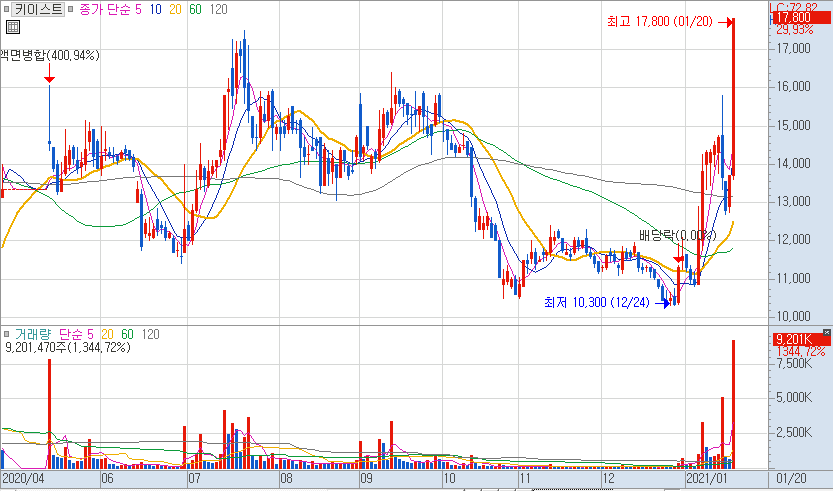The image size is (833, 491).
Task: Click the 액면병합(400.94%) annotation
Action: (x=50, y=55)
